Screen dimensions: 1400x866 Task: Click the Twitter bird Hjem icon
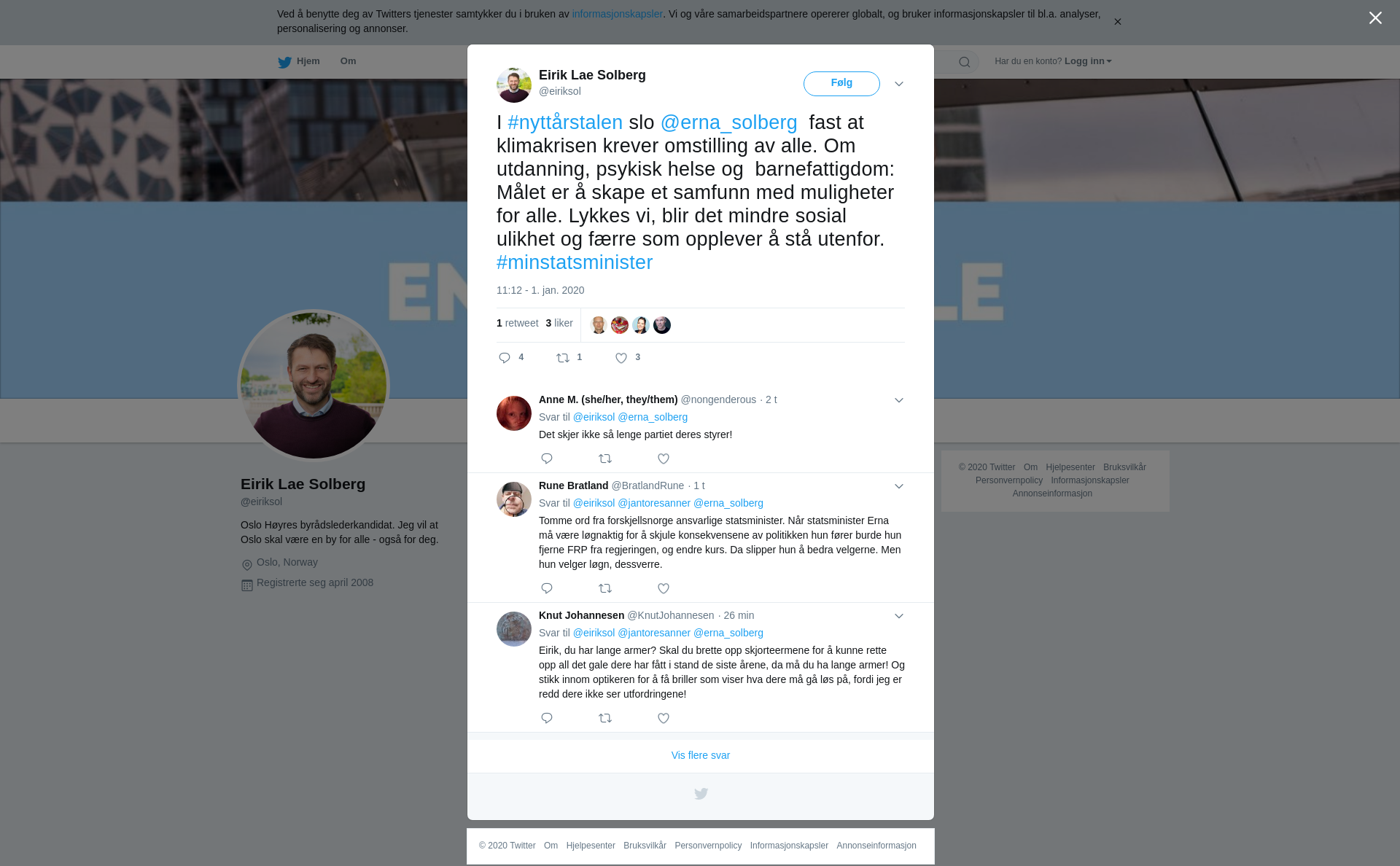(x=284, y=62)
